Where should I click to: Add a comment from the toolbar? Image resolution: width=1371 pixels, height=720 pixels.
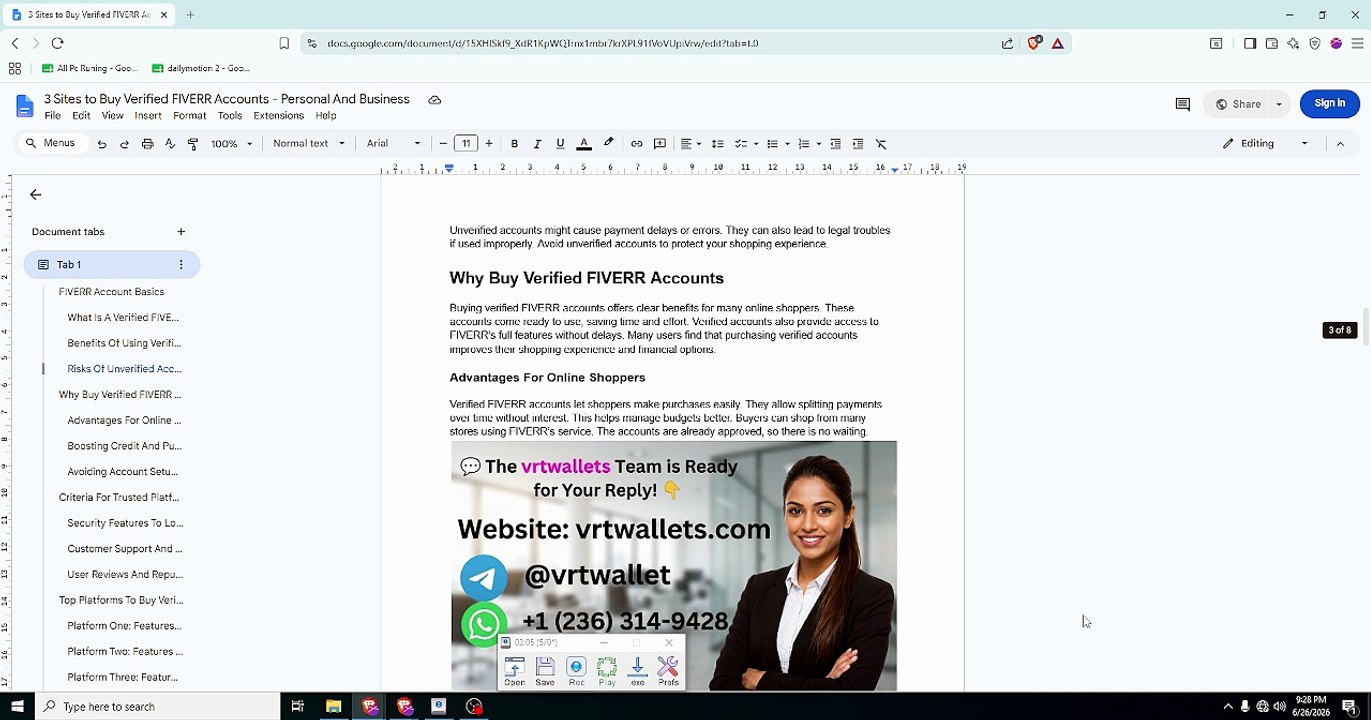[660, 144]
